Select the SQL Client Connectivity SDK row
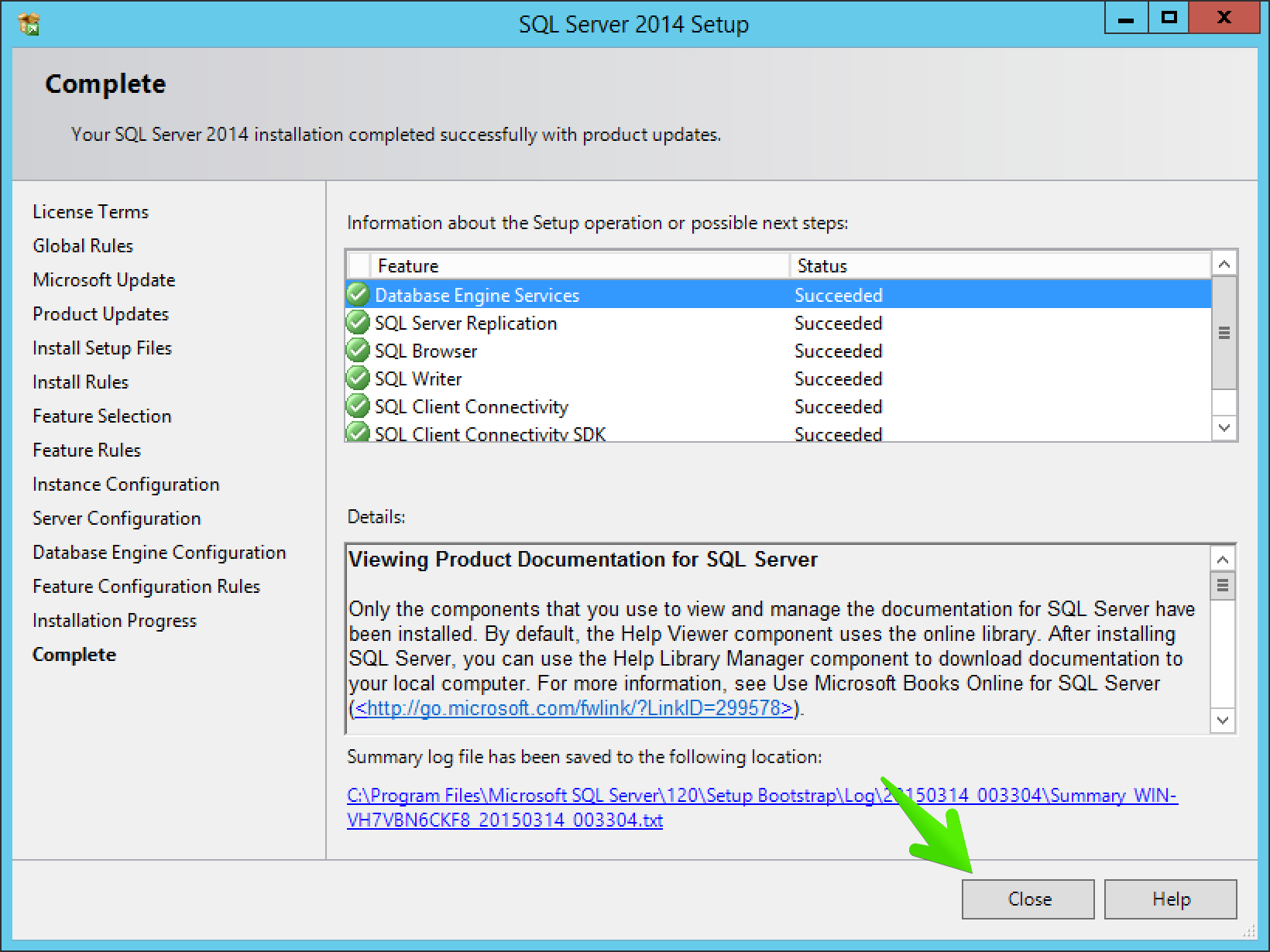 point(778,431)
